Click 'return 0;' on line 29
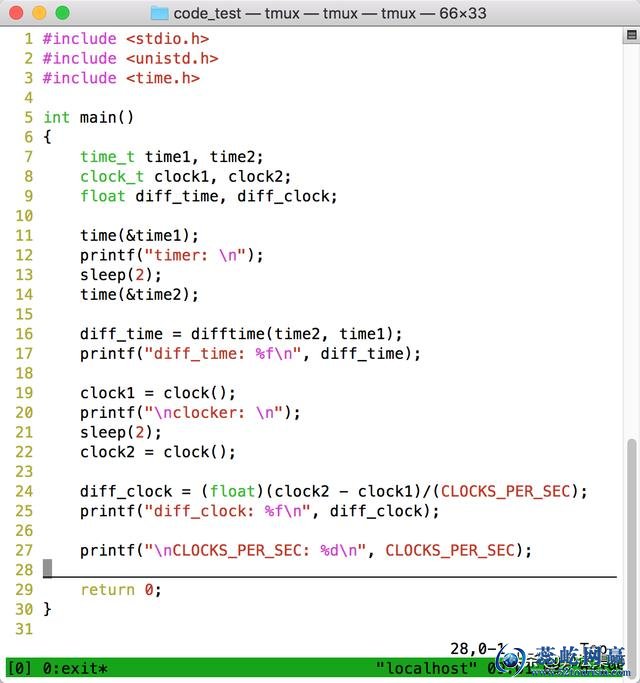 click(x=121, y=590)
